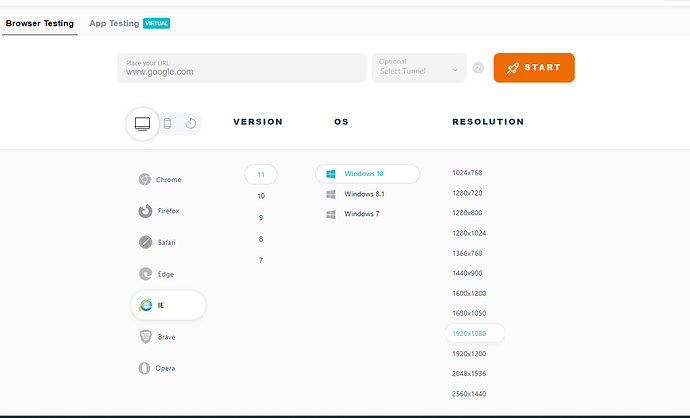Click the Place your URL field
Screen dimensions: 690x418
point(241,68)
